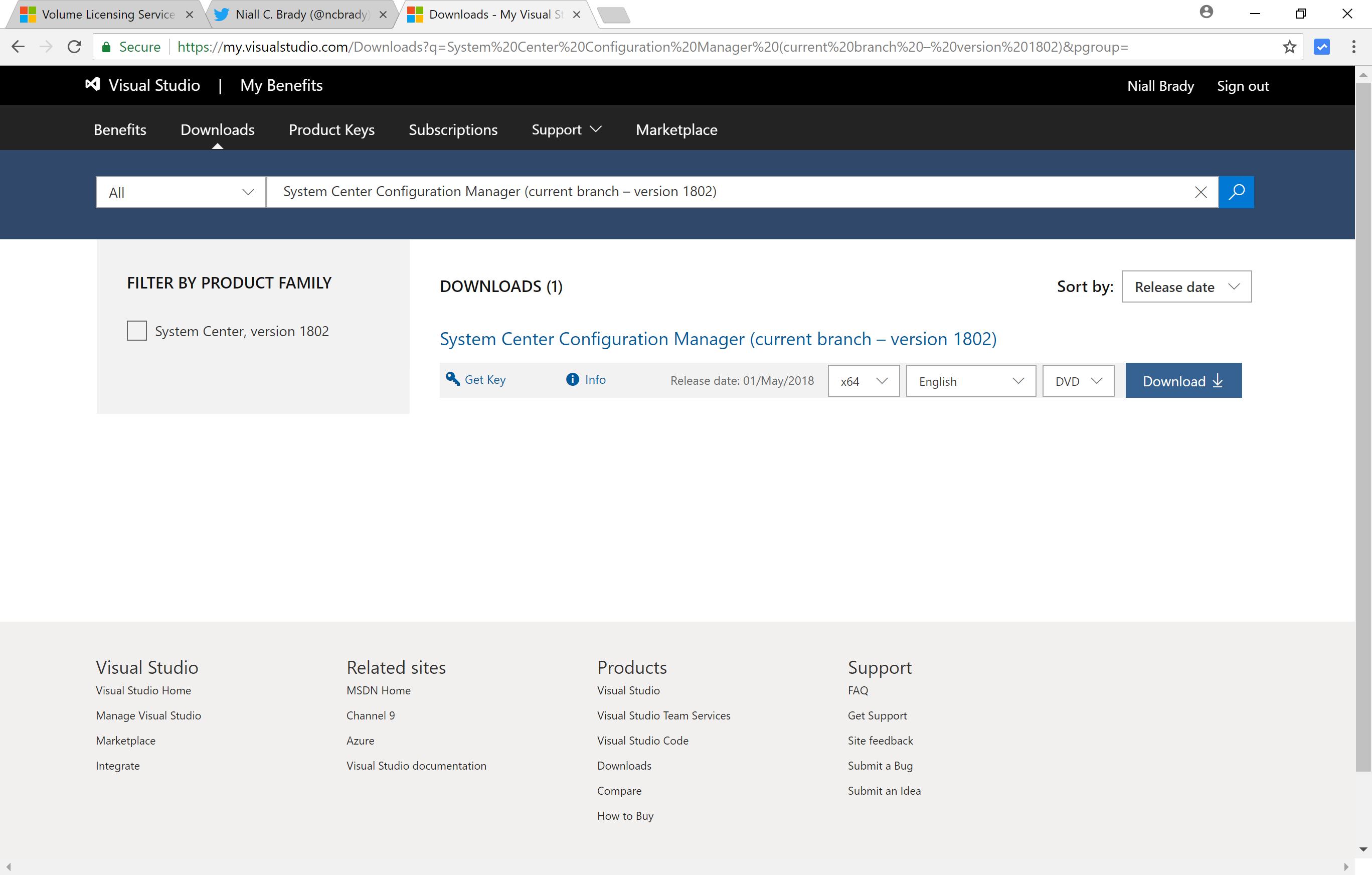Open the How to Buy footer link
Viewport: 1372px width, 875px height.
pos(625,816)
